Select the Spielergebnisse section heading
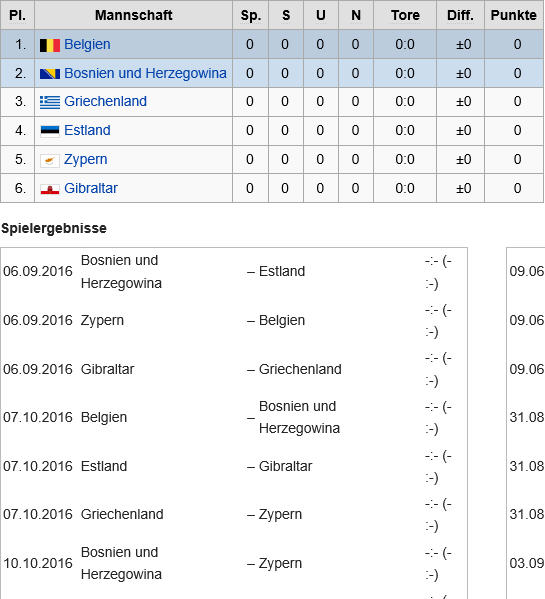Image resolution: width=545 pixels, height=599 pixels. click(x=54, y=228)
